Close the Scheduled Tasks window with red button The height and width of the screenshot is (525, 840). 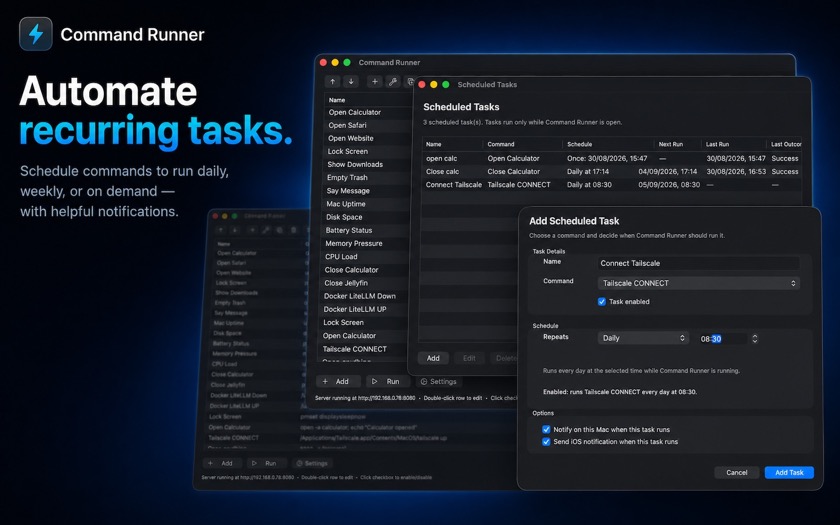[x=422, y=85]
